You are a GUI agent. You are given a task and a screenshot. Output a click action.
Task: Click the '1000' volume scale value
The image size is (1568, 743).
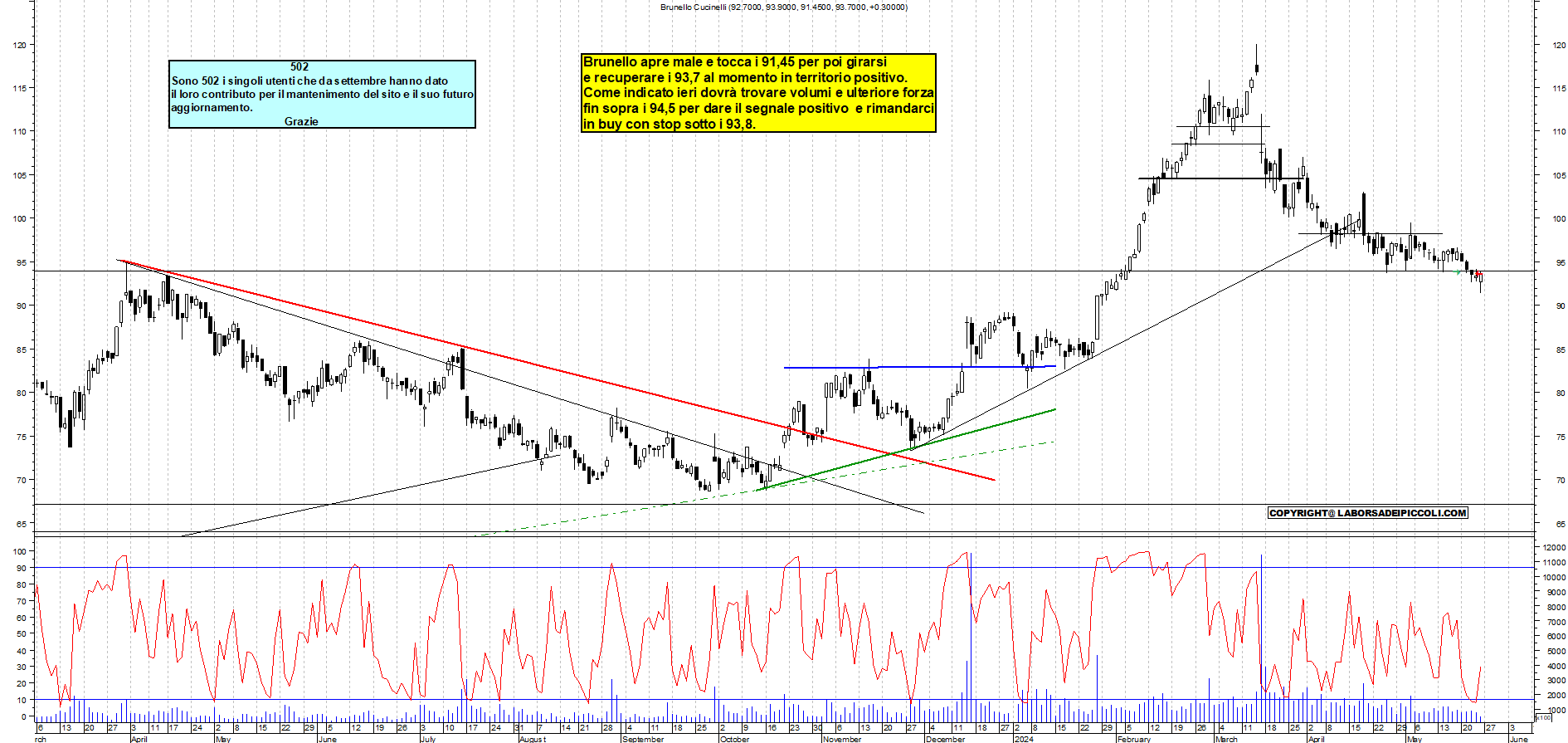tap(1556, 711)
